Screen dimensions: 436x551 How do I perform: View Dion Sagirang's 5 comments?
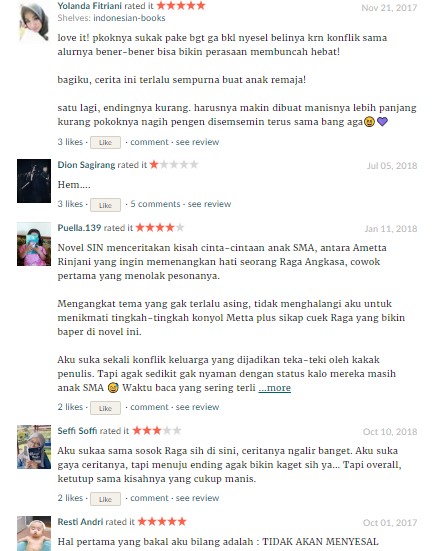155,204
